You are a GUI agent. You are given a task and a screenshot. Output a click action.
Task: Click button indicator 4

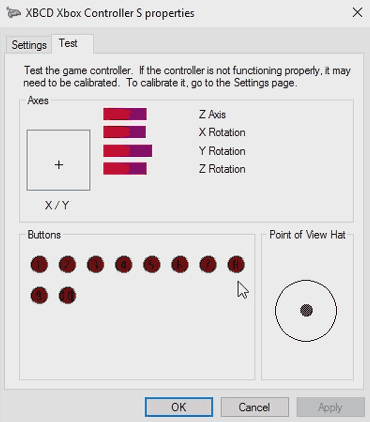point(124,265)
